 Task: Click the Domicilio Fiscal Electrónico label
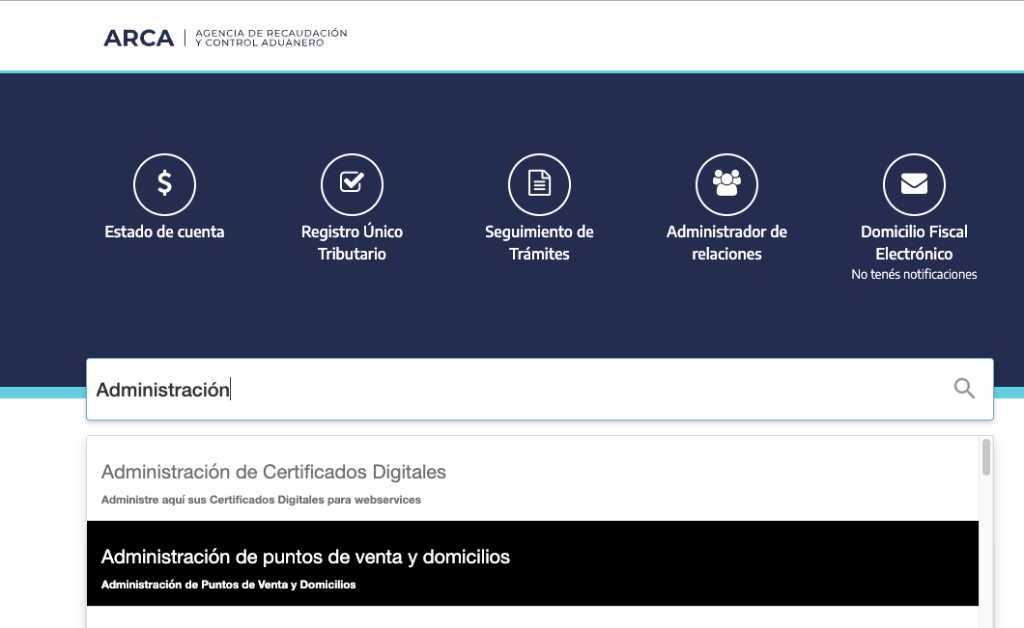coord(914,243)
